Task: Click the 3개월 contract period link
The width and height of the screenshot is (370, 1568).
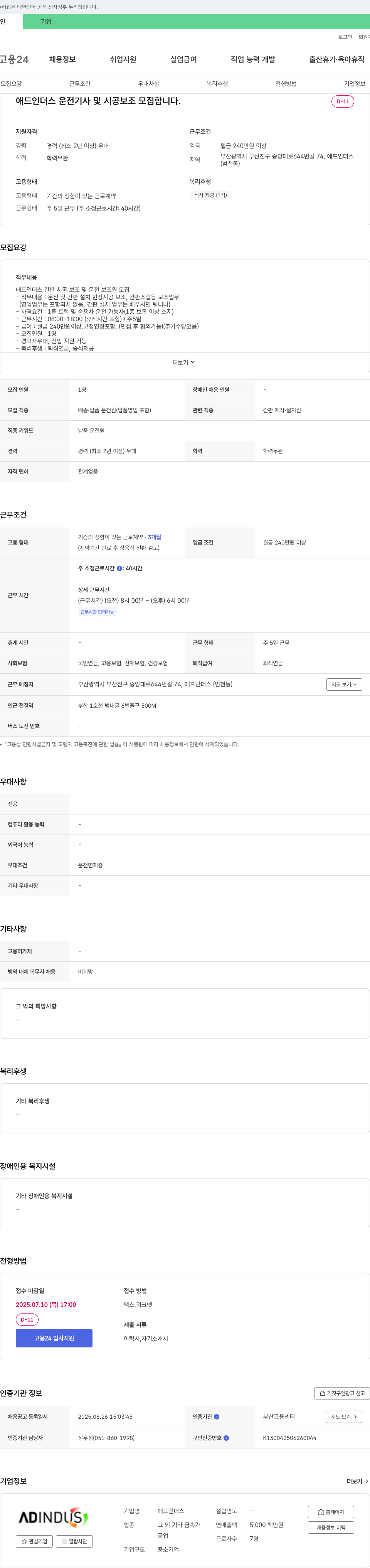Action: coord(155,537)
